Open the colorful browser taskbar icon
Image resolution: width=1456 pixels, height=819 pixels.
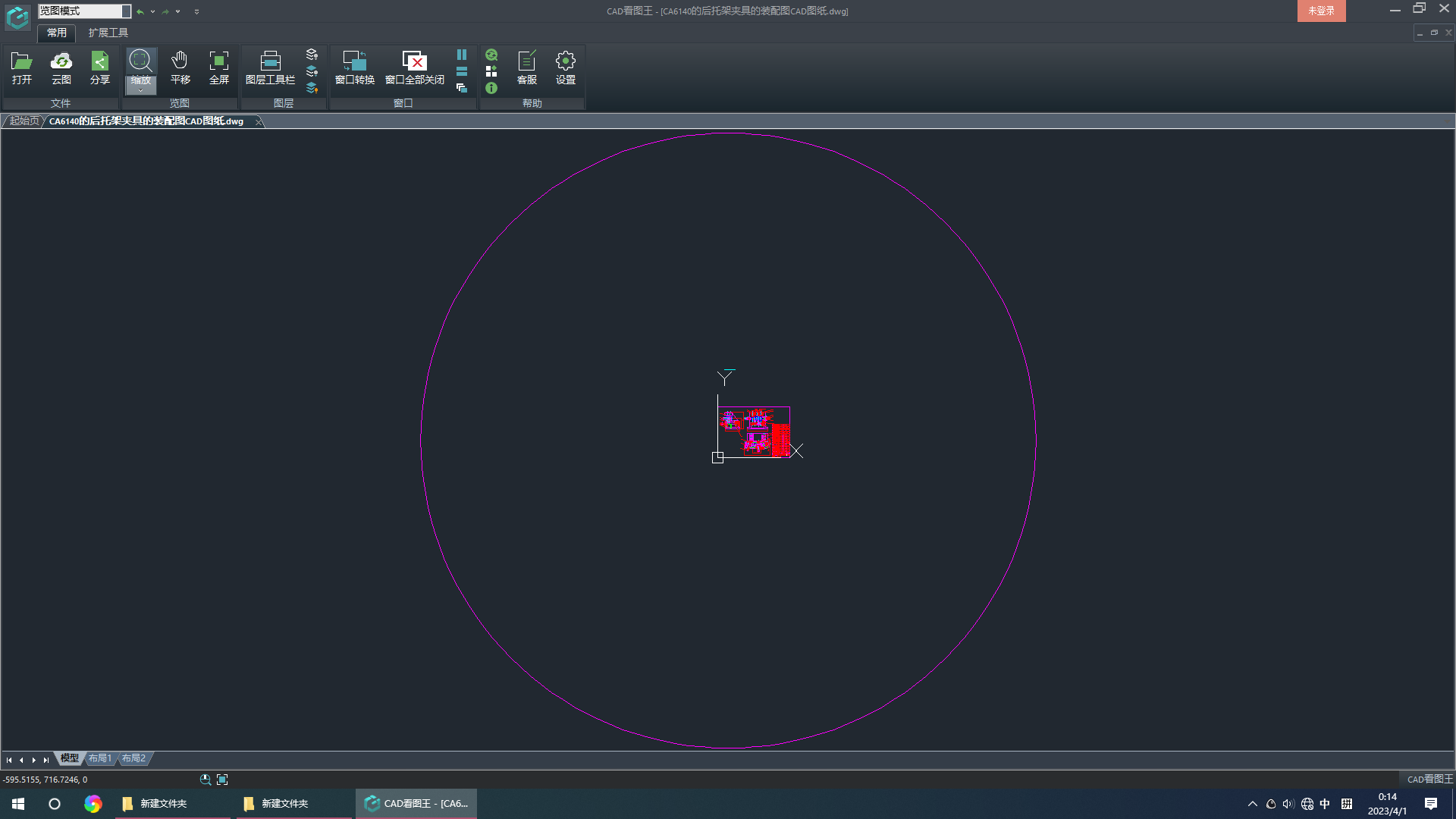coord(93,804)
